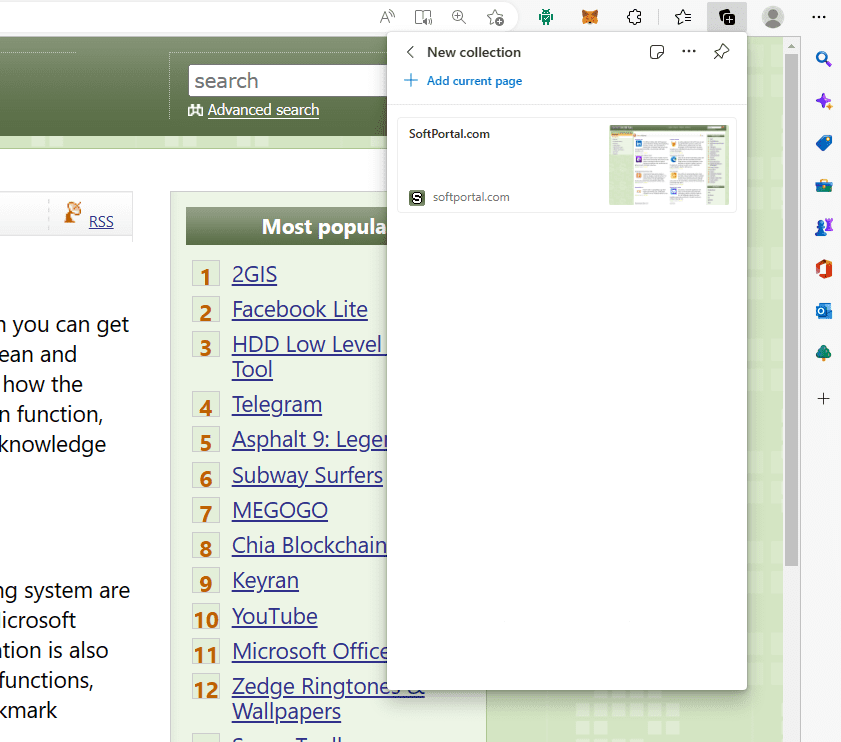The image size is (841, 742).
Task: Toggle the Collections toolbar button
Action: (727, 17)
